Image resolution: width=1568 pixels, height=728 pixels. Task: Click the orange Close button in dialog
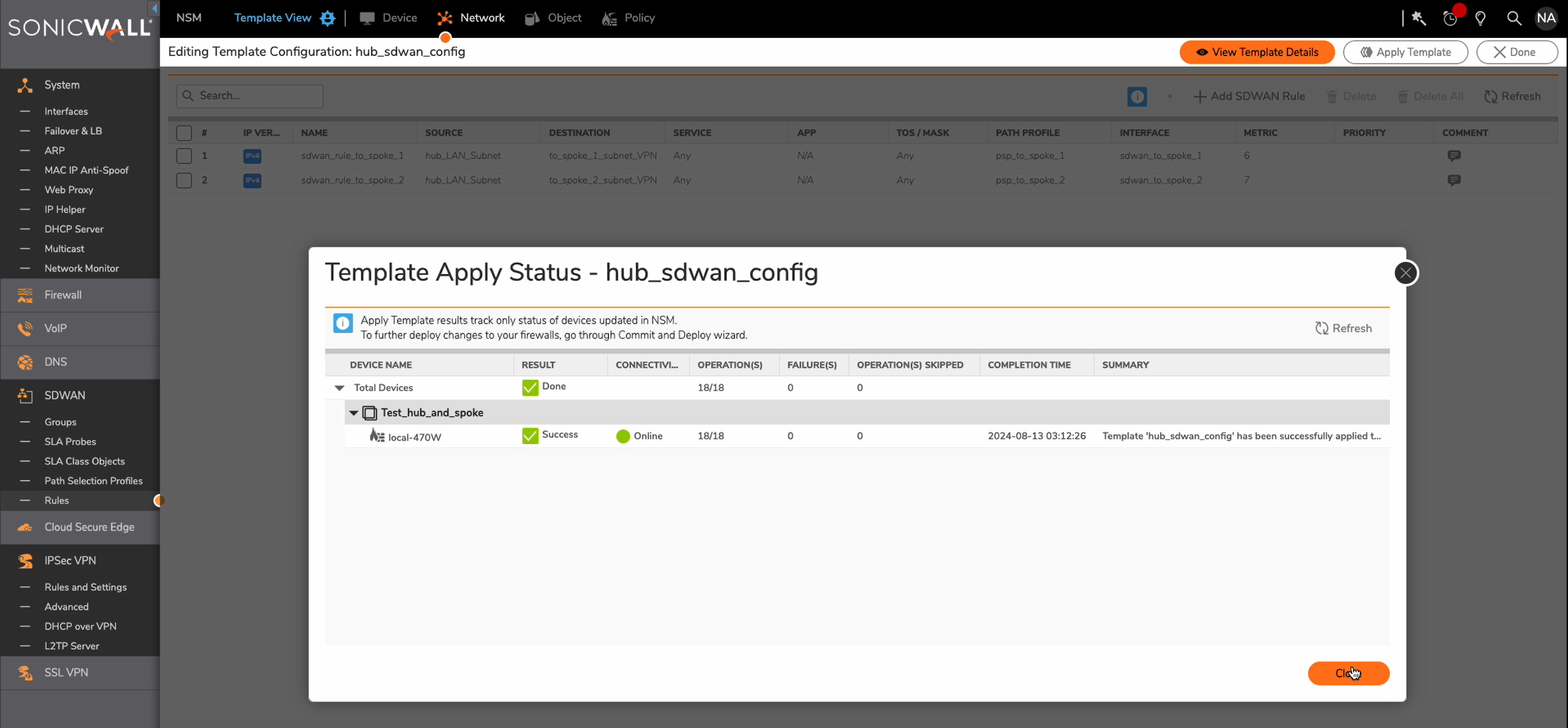click(1348, 673)
